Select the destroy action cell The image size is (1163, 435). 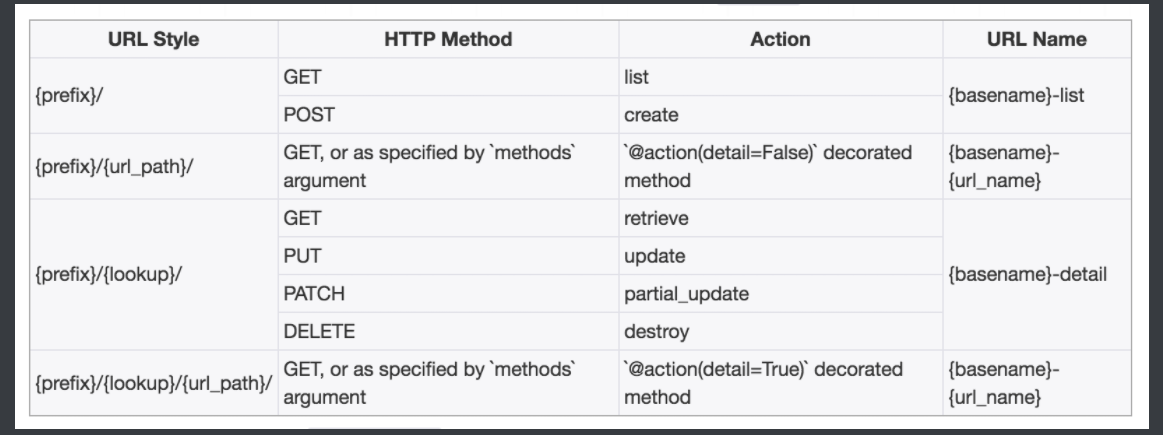point(656,330)
